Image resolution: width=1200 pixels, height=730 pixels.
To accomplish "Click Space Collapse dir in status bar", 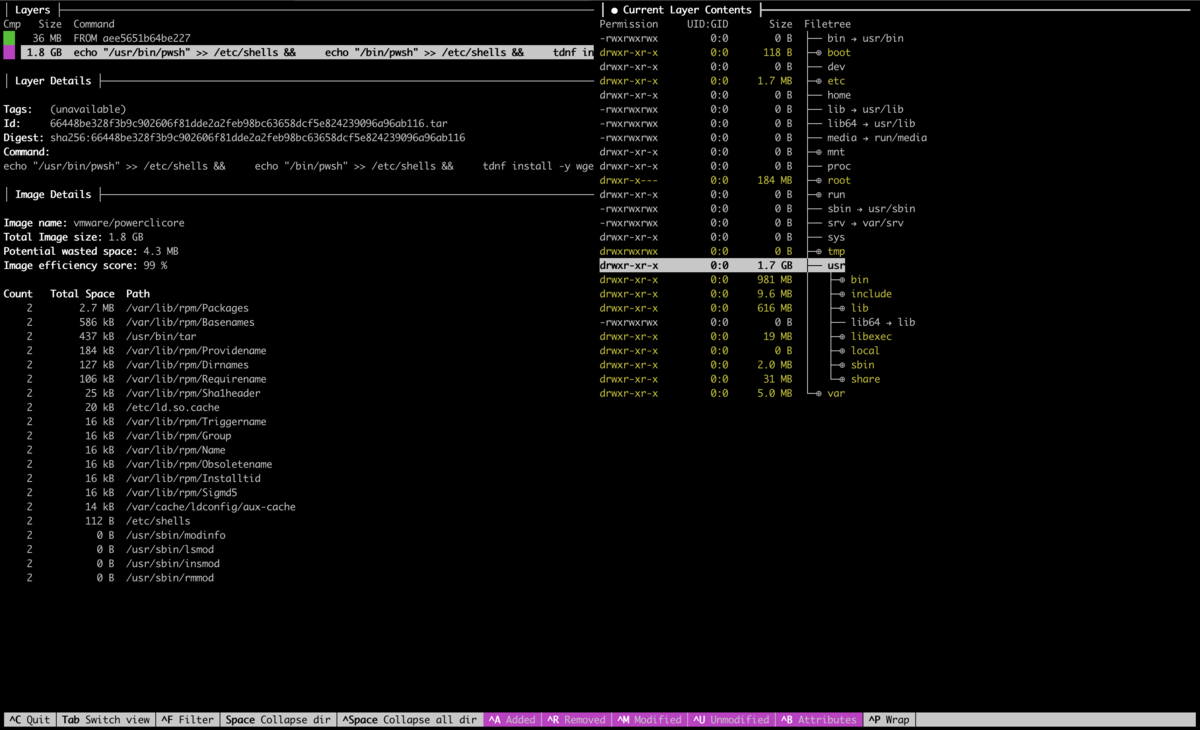I will point(278,720).
